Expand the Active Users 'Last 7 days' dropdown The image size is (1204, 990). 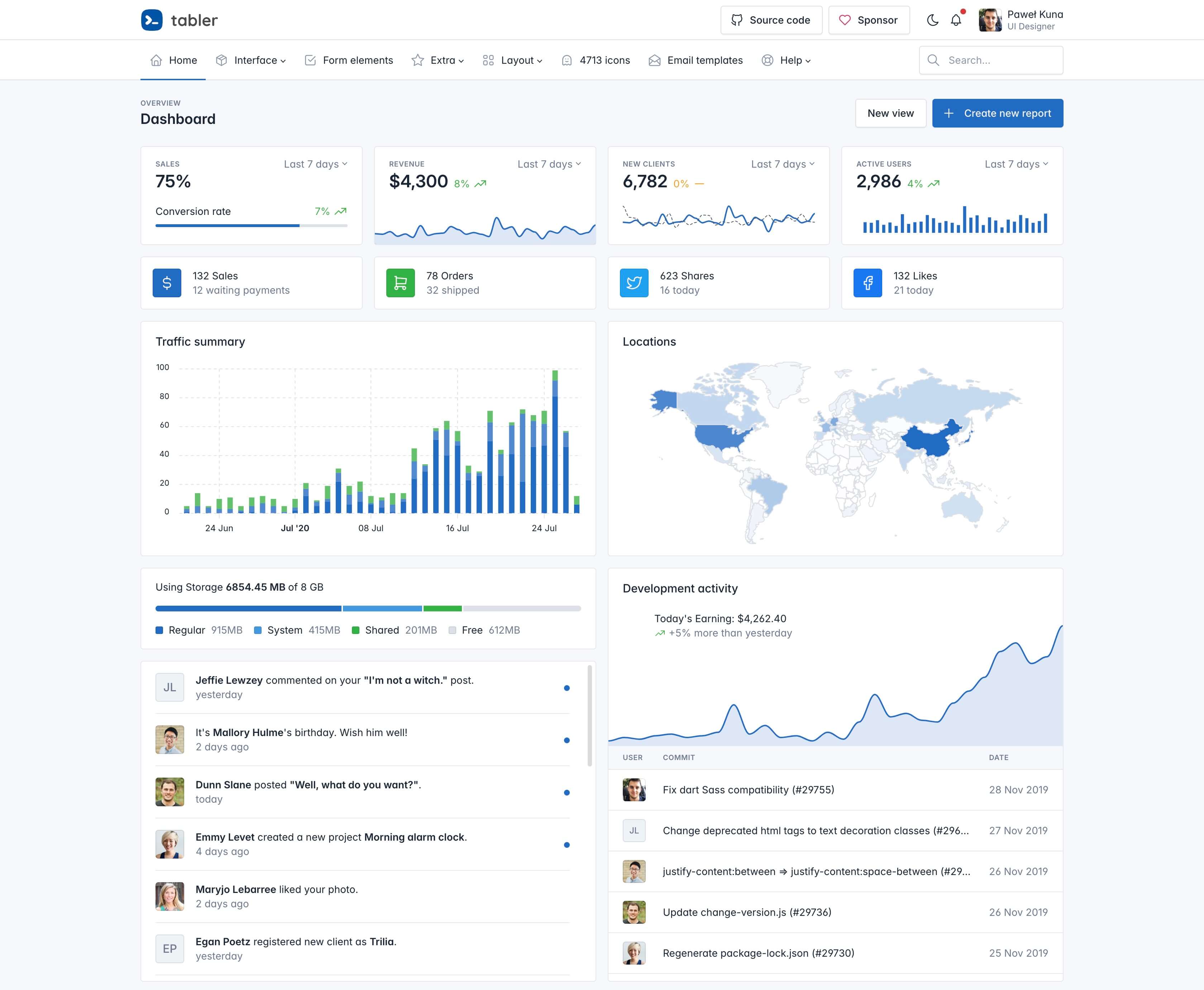click(1016, 164)
